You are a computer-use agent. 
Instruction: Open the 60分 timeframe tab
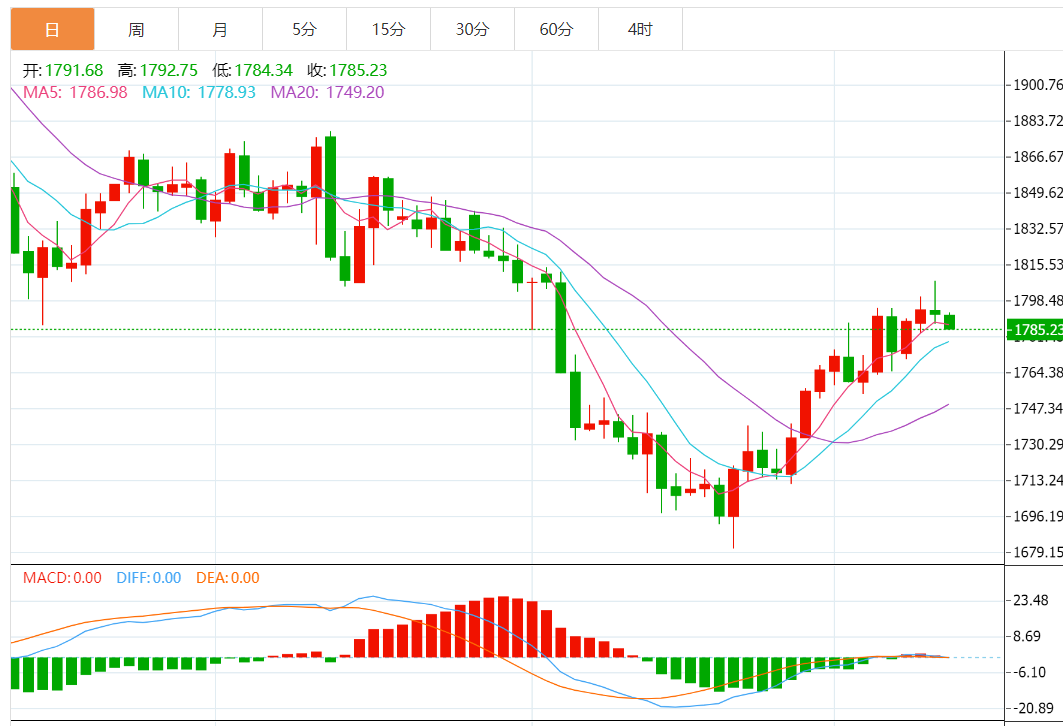(x=557, y=29)
